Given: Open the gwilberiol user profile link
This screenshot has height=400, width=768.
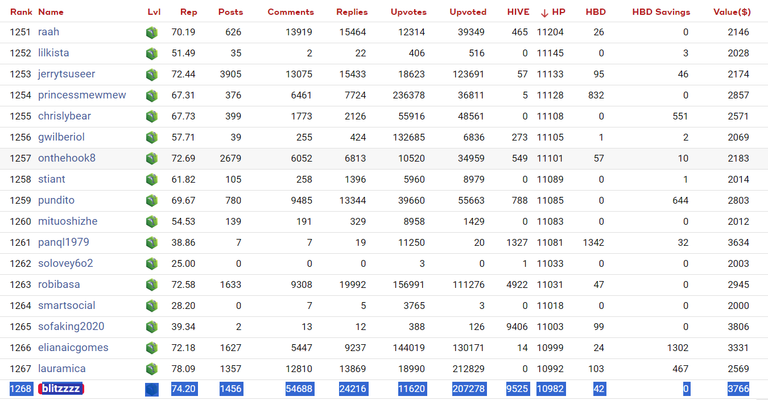Looking at the screenshot, I should (x=61, y=137).
